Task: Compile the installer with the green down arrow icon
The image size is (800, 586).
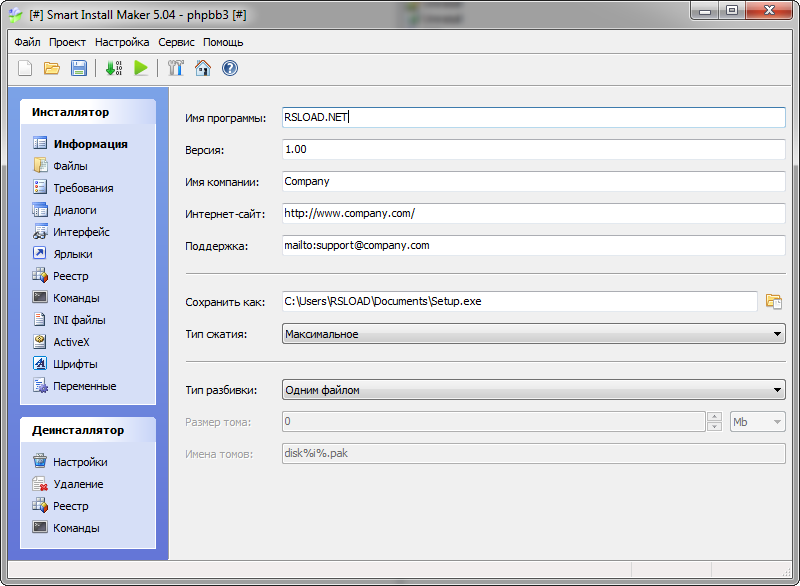Action: pos(113,68)
